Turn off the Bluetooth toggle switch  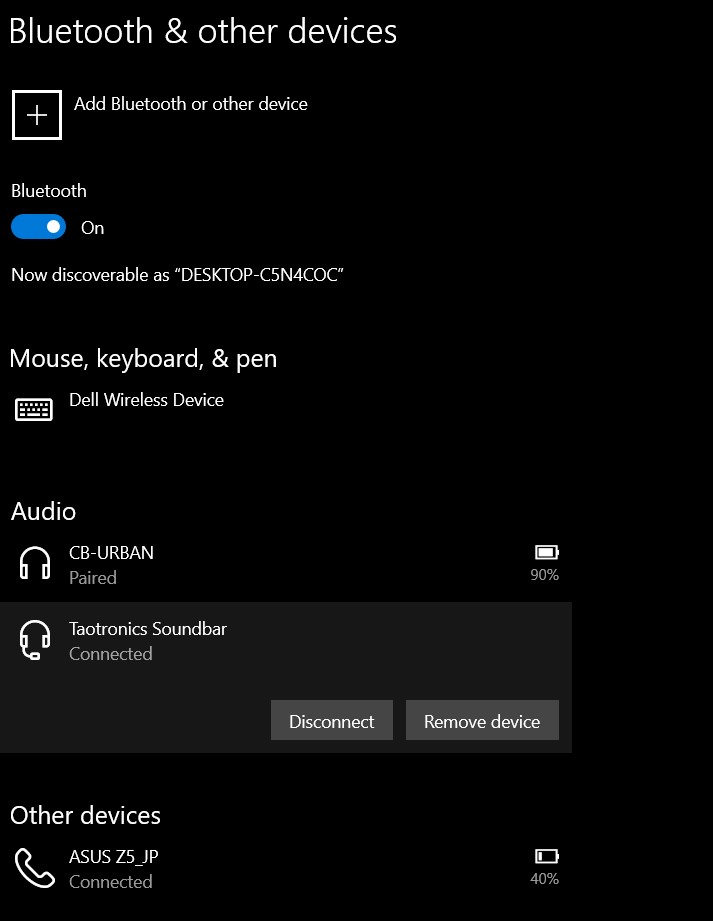[x=38, y=227]
